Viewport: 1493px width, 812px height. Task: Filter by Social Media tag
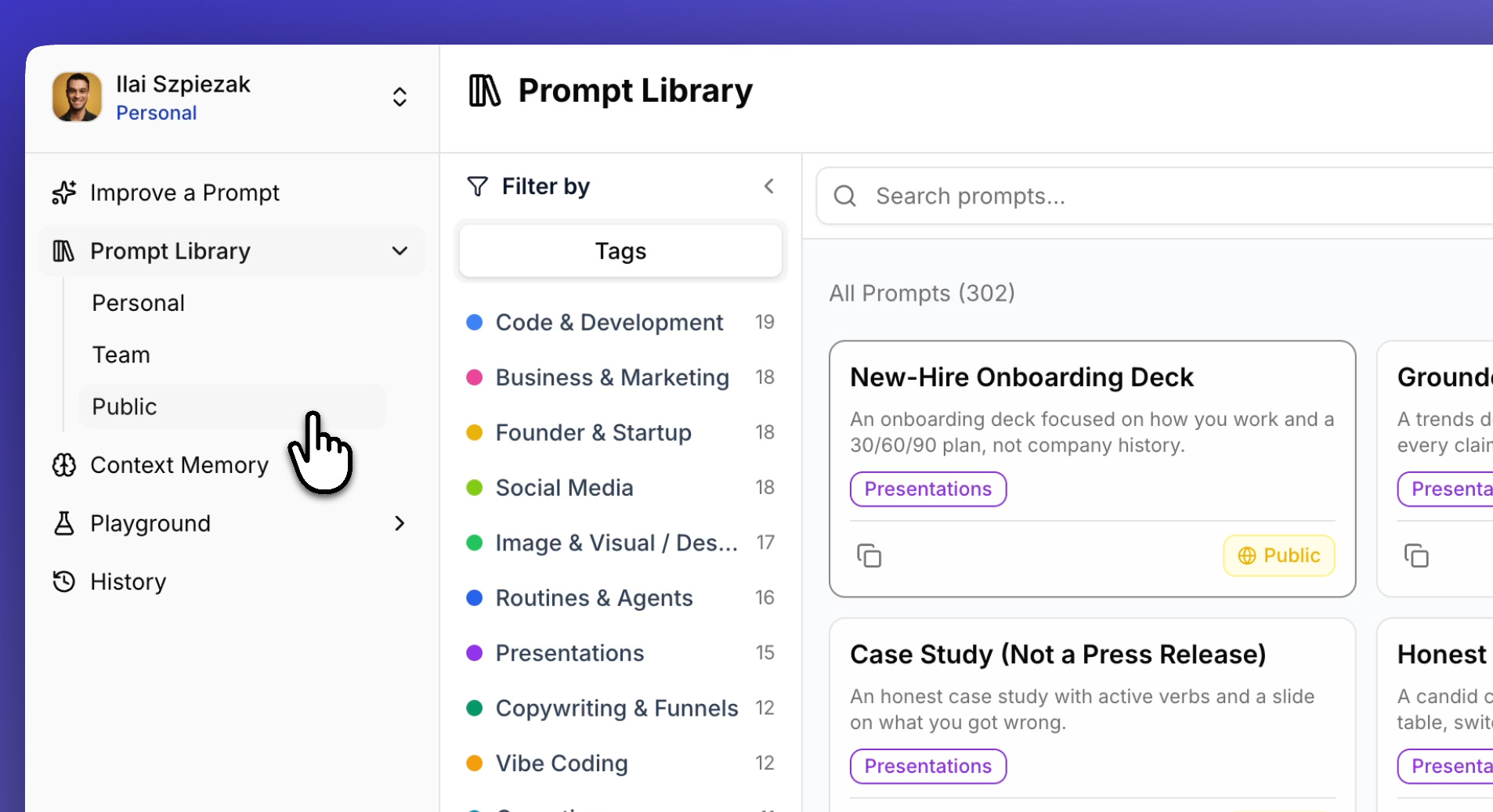[620, 488]
